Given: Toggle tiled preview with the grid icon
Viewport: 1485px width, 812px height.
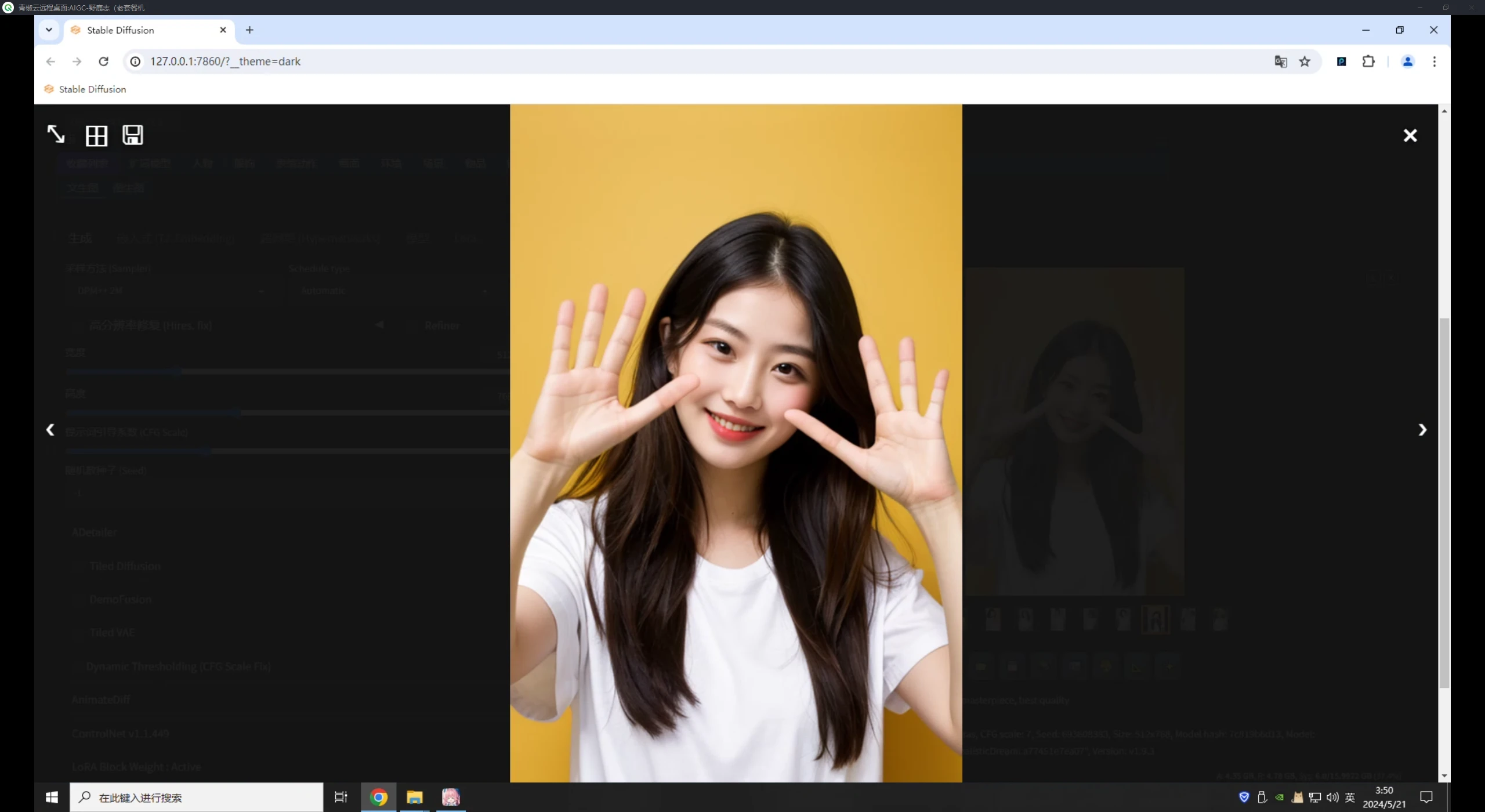Looking at the screenshot, I should (x=96, y=136).
